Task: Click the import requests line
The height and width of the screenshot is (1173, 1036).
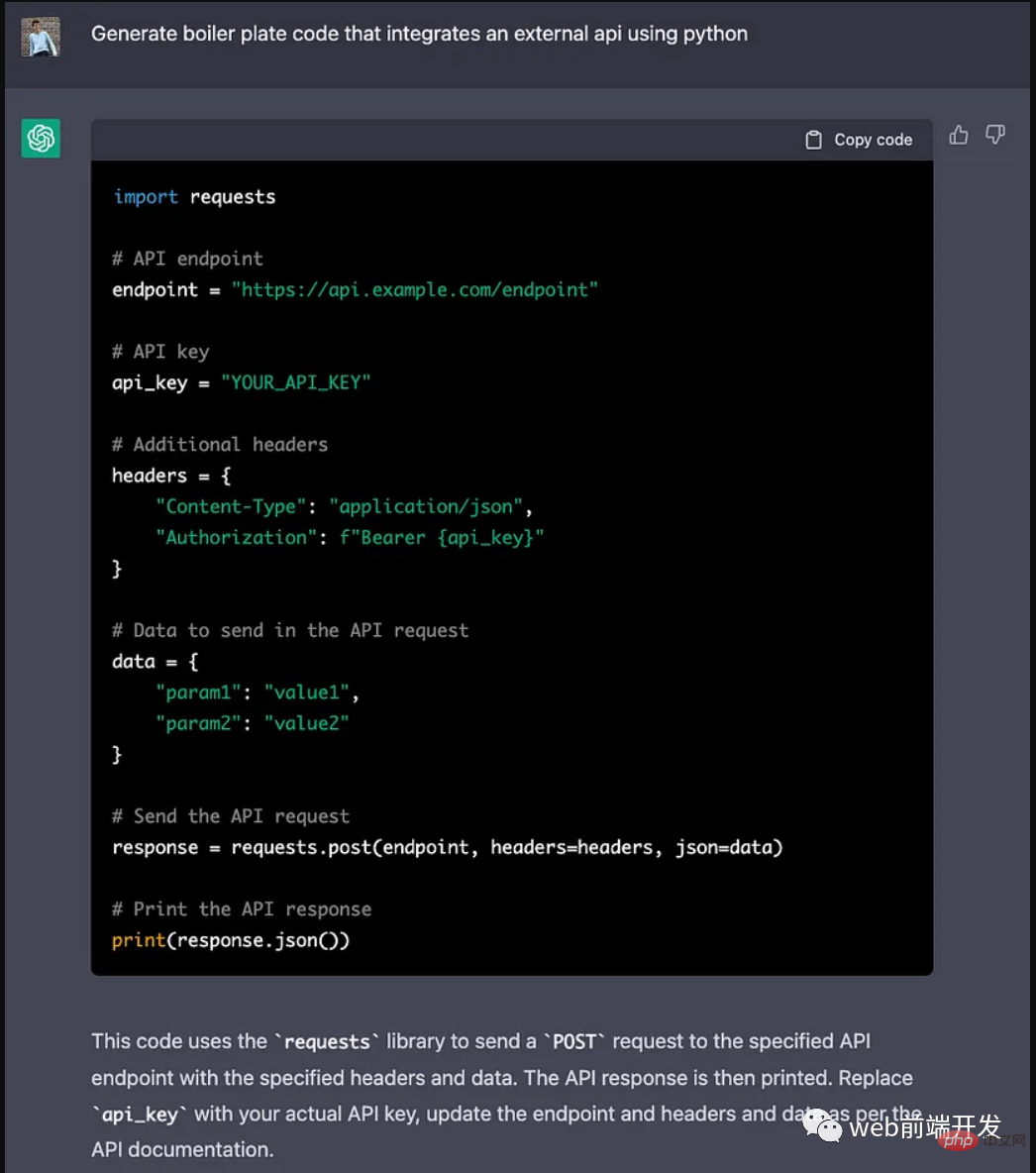Action: (194, 197)
